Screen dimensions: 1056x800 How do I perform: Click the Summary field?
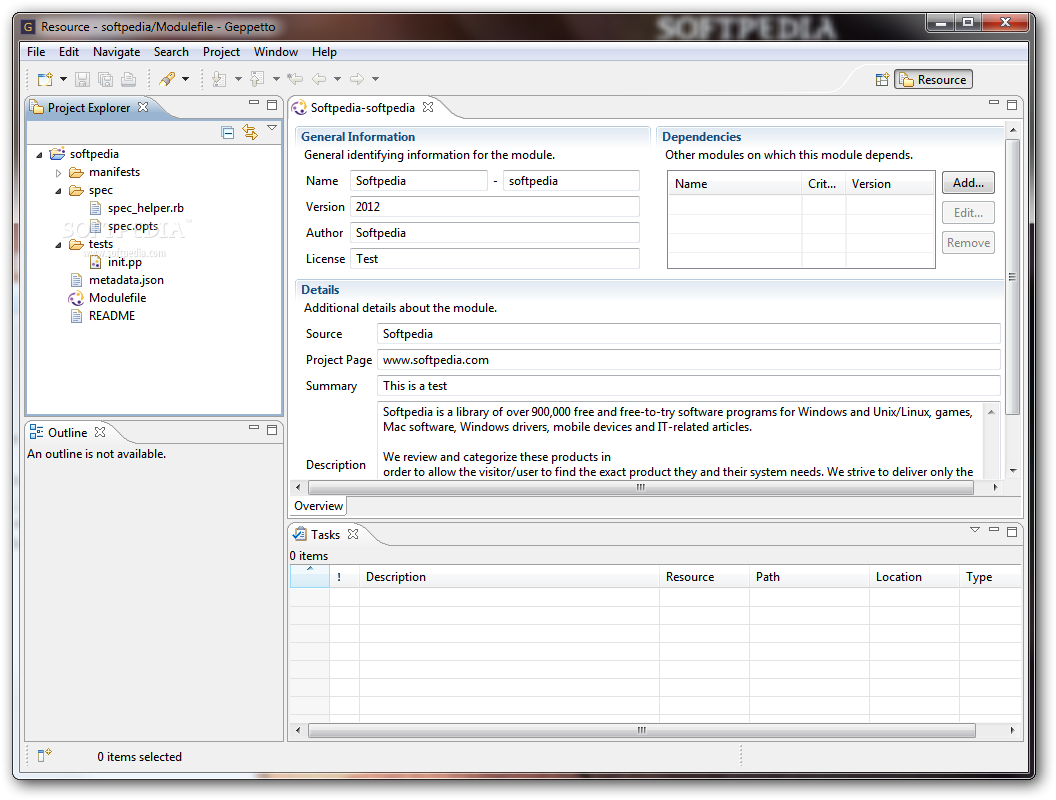(x=688, y=386)
